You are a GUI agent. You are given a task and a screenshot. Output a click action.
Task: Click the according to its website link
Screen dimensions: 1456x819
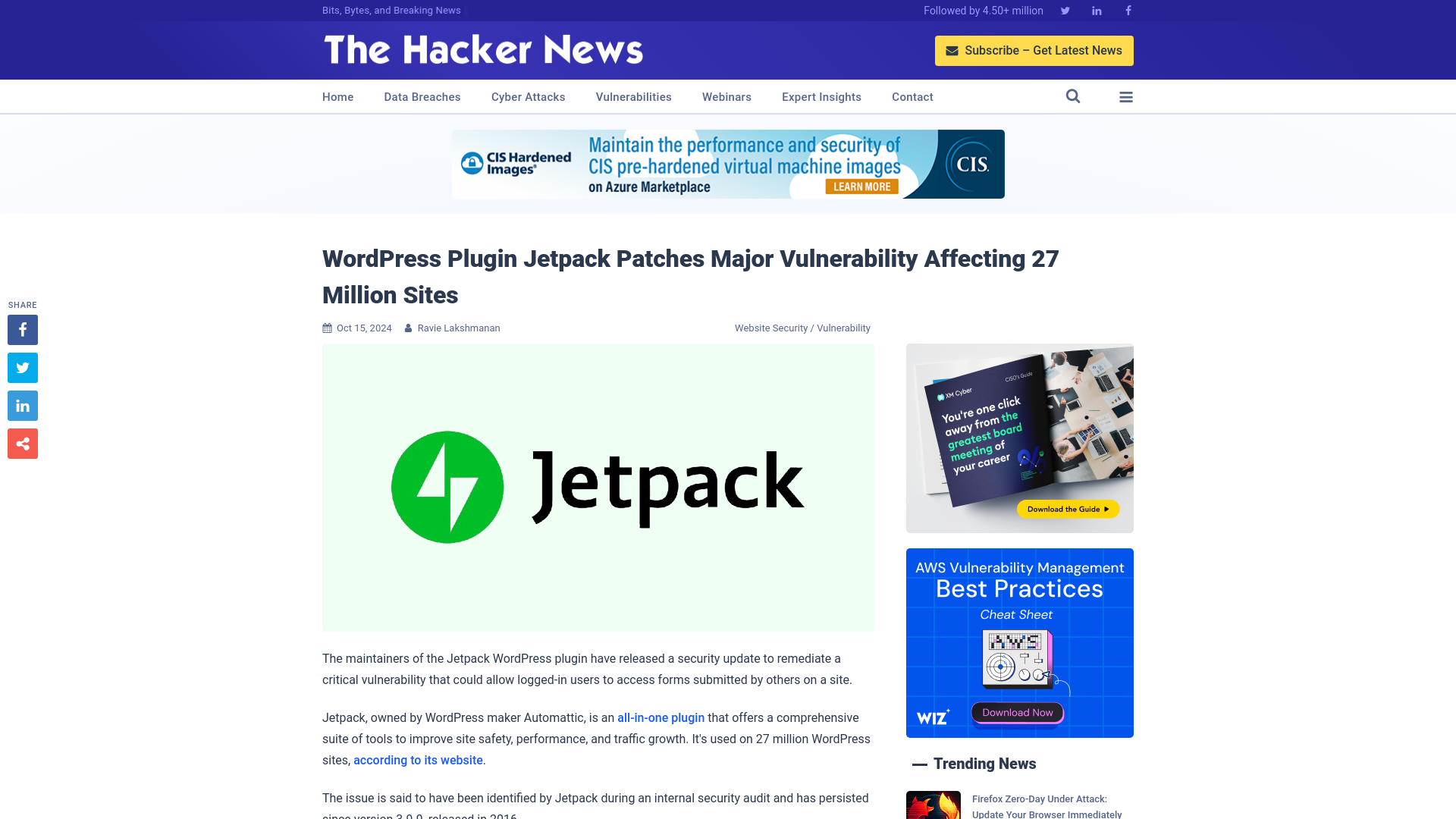(x=418, y=760)
